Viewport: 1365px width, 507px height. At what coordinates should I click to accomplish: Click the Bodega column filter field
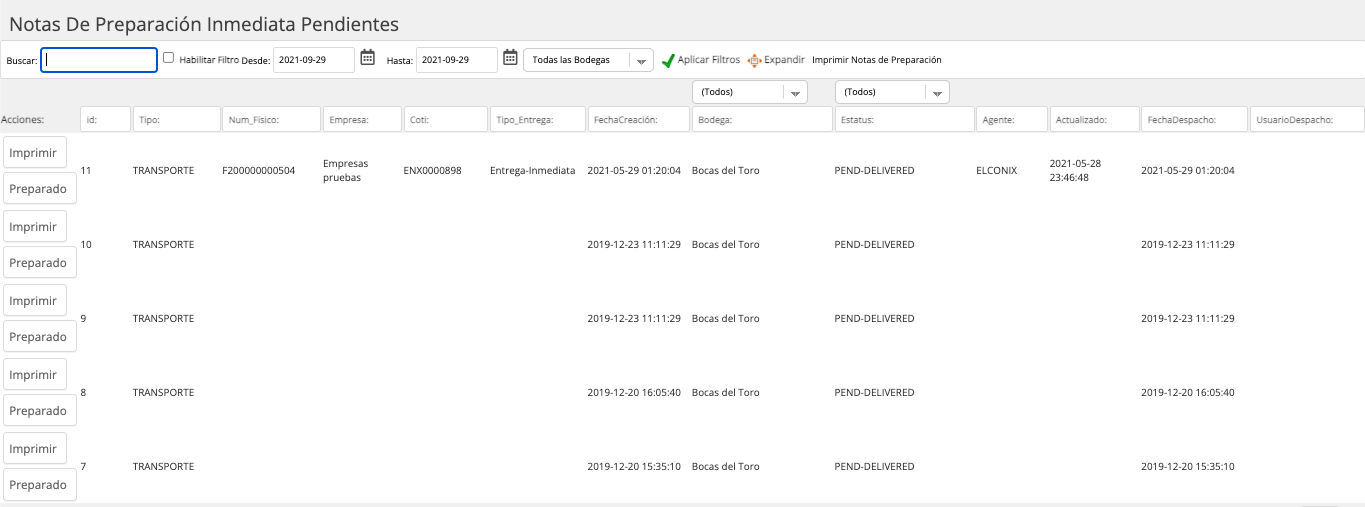pos(762,119)
